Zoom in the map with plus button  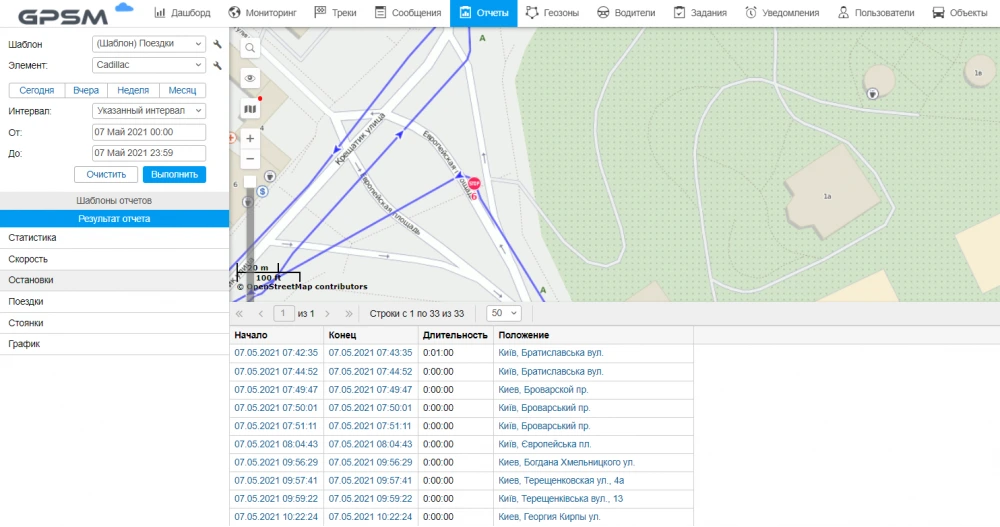(250, 139)
